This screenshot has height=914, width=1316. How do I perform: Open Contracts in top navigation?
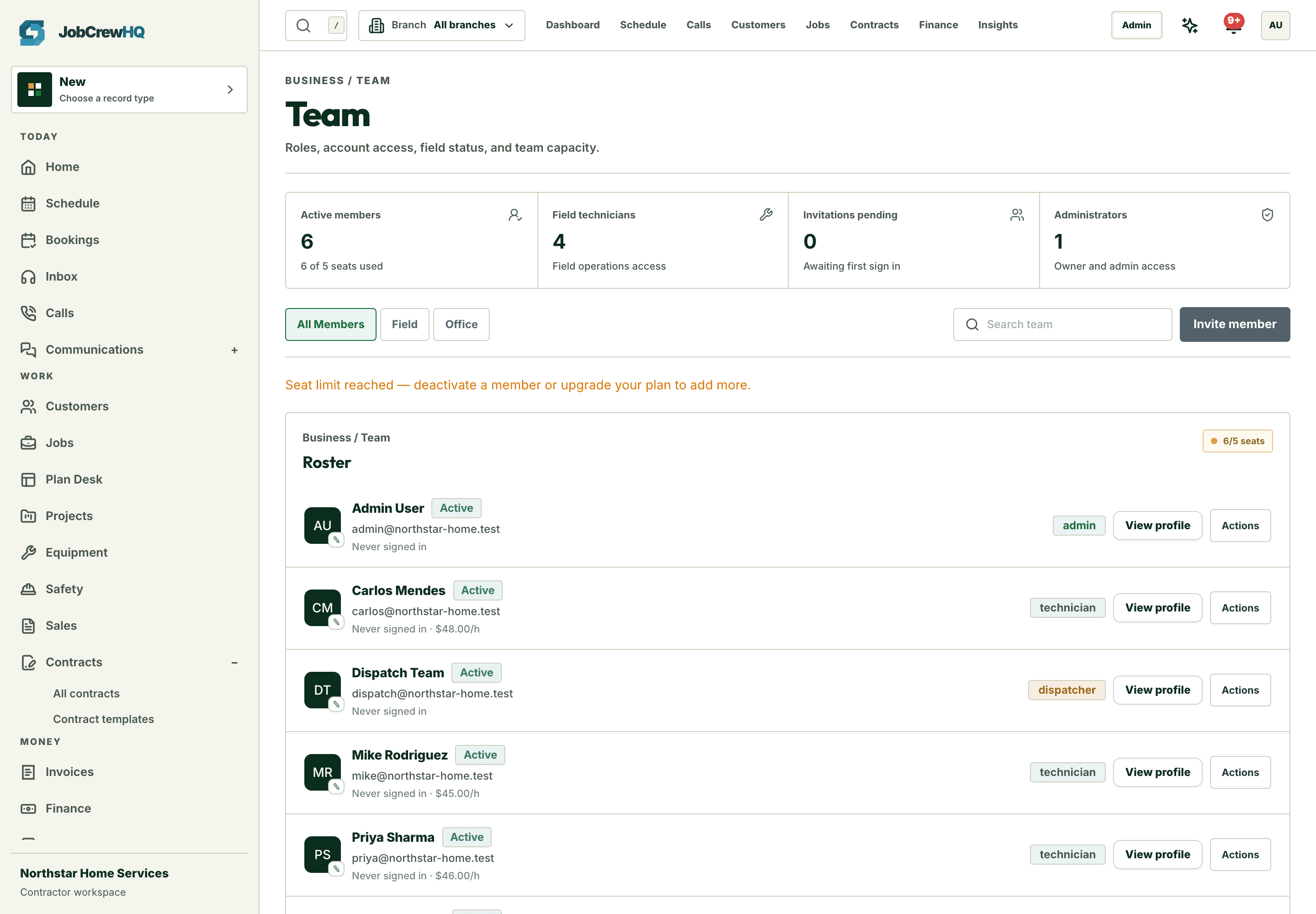[x=874, y=25]
